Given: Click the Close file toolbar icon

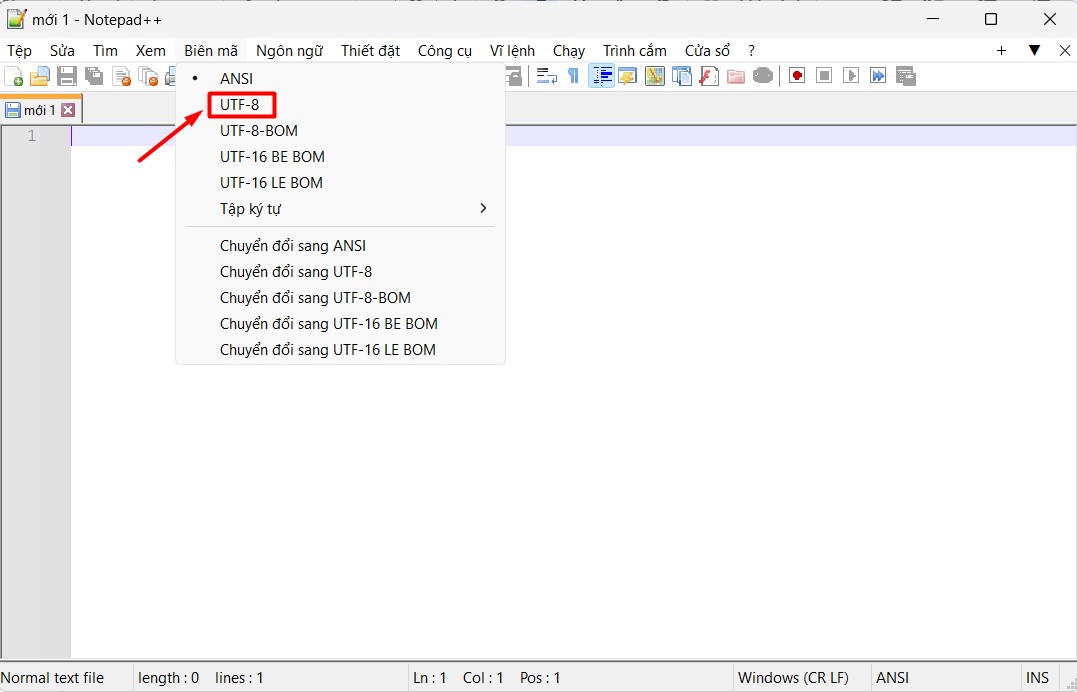Looking at the screenshot, I should point(122,76).
